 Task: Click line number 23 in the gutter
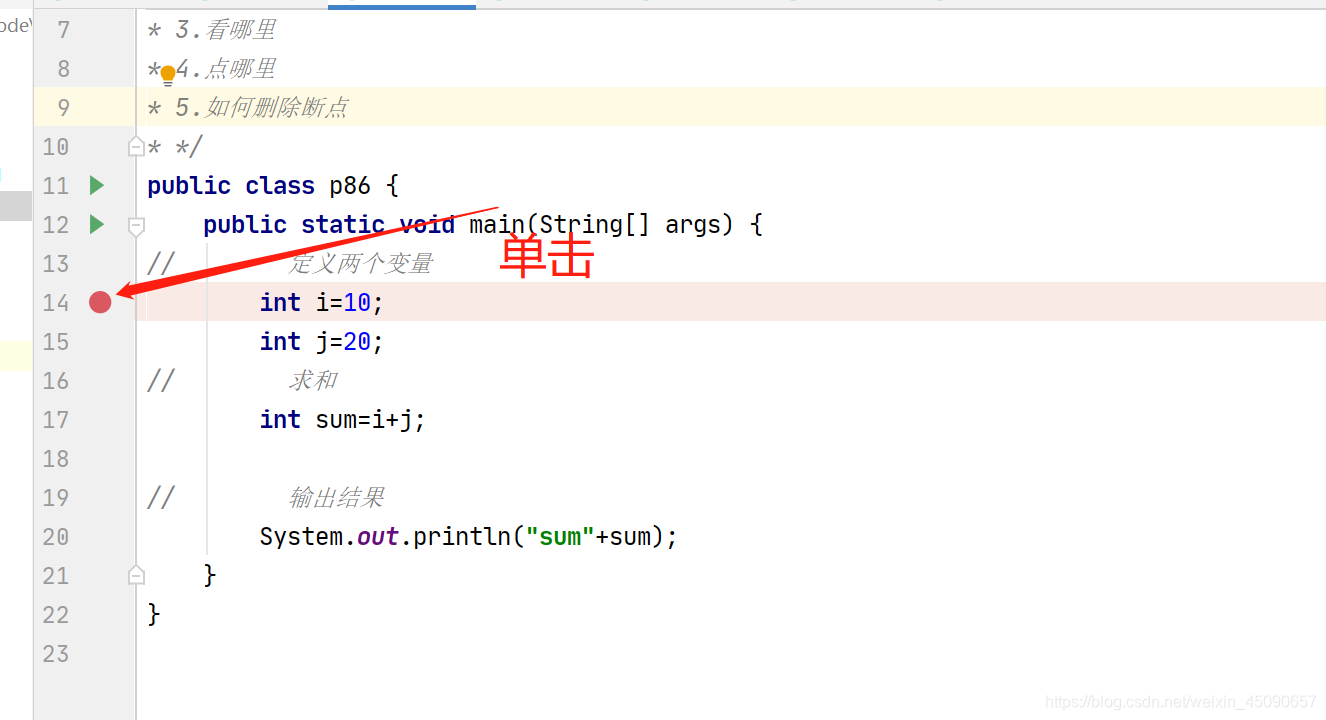pyautogui.click(x=56, y=654)
